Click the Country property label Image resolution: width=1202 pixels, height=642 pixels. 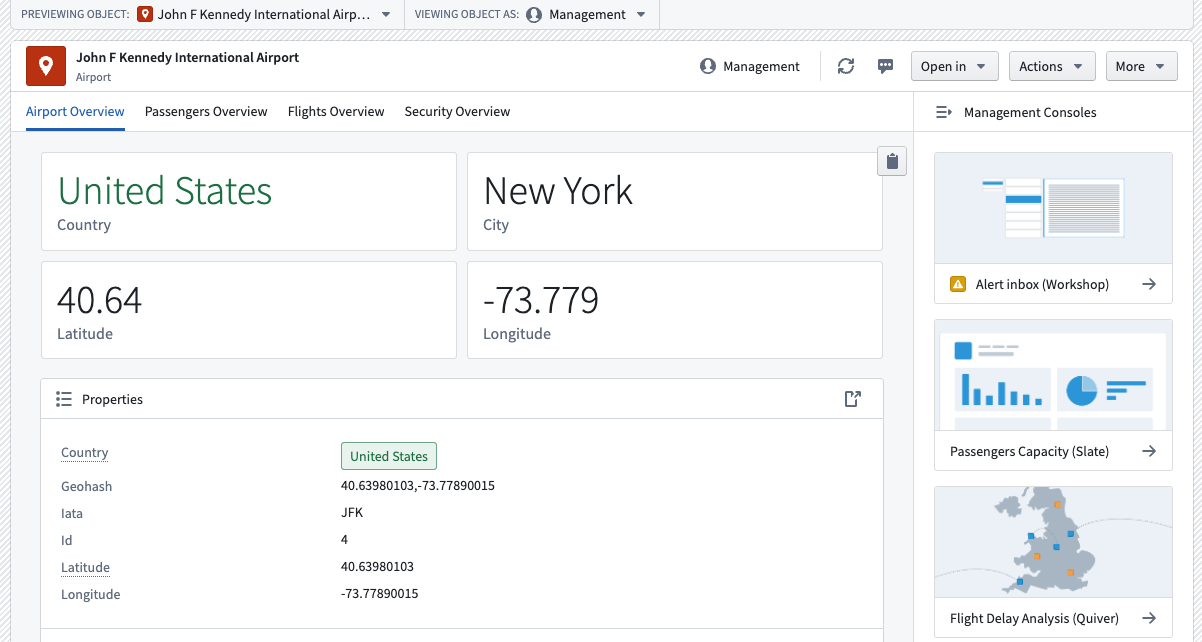tap(84, 452)
